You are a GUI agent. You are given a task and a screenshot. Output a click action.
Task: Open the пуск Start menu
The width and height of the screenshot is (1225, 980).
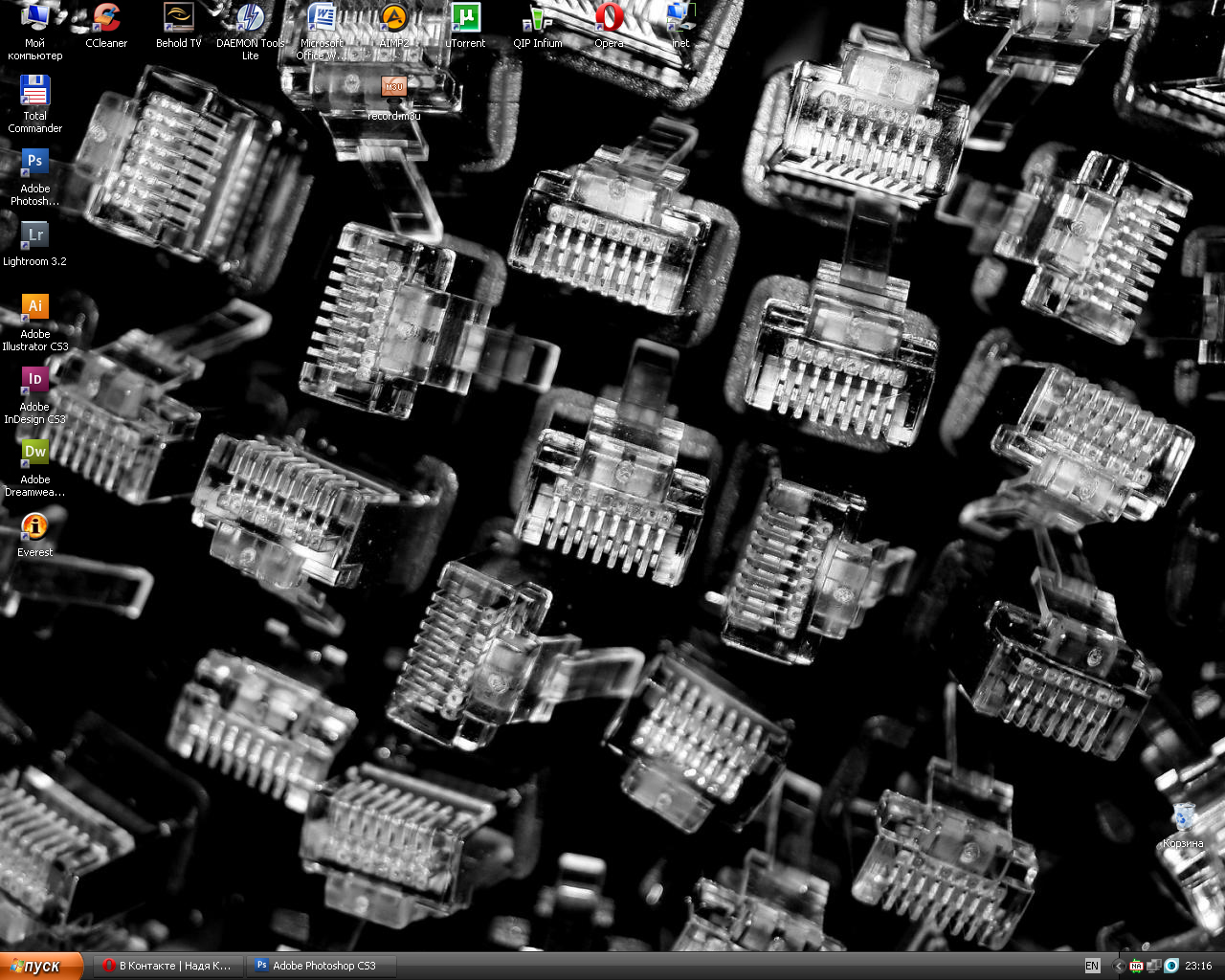click(41, 966)
